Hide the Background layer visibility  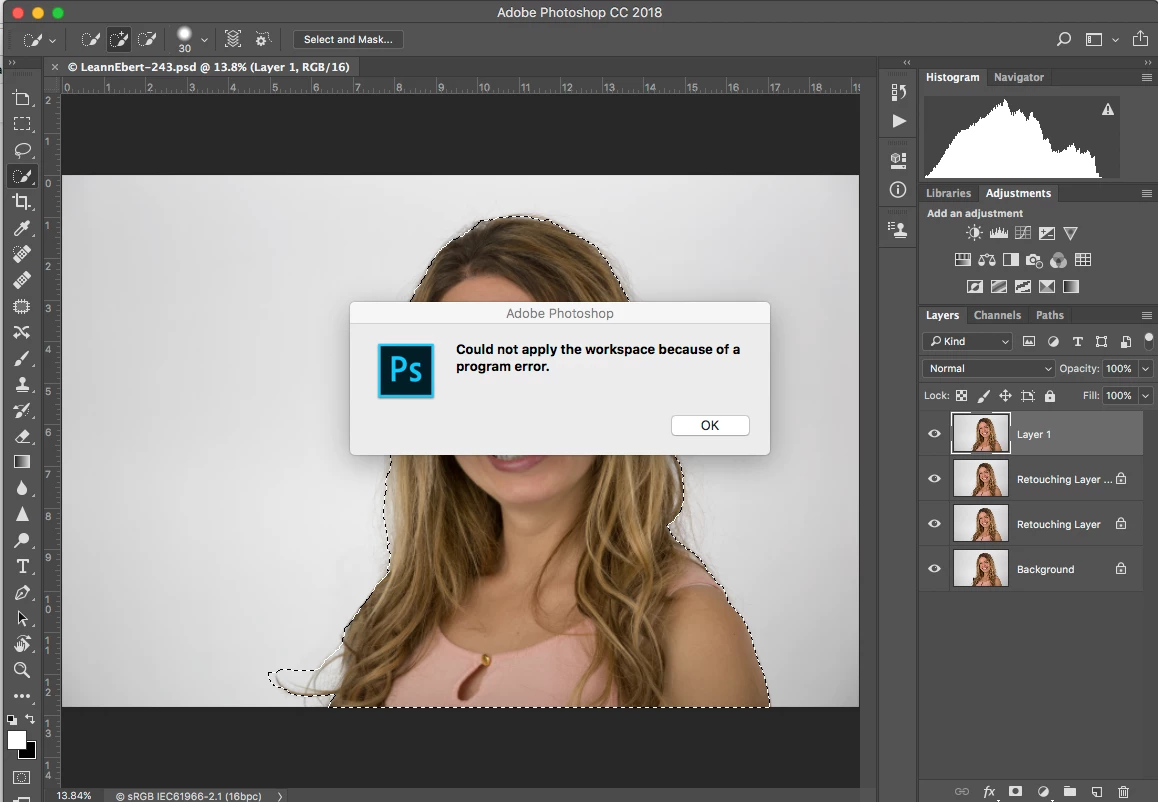(934, 569)
